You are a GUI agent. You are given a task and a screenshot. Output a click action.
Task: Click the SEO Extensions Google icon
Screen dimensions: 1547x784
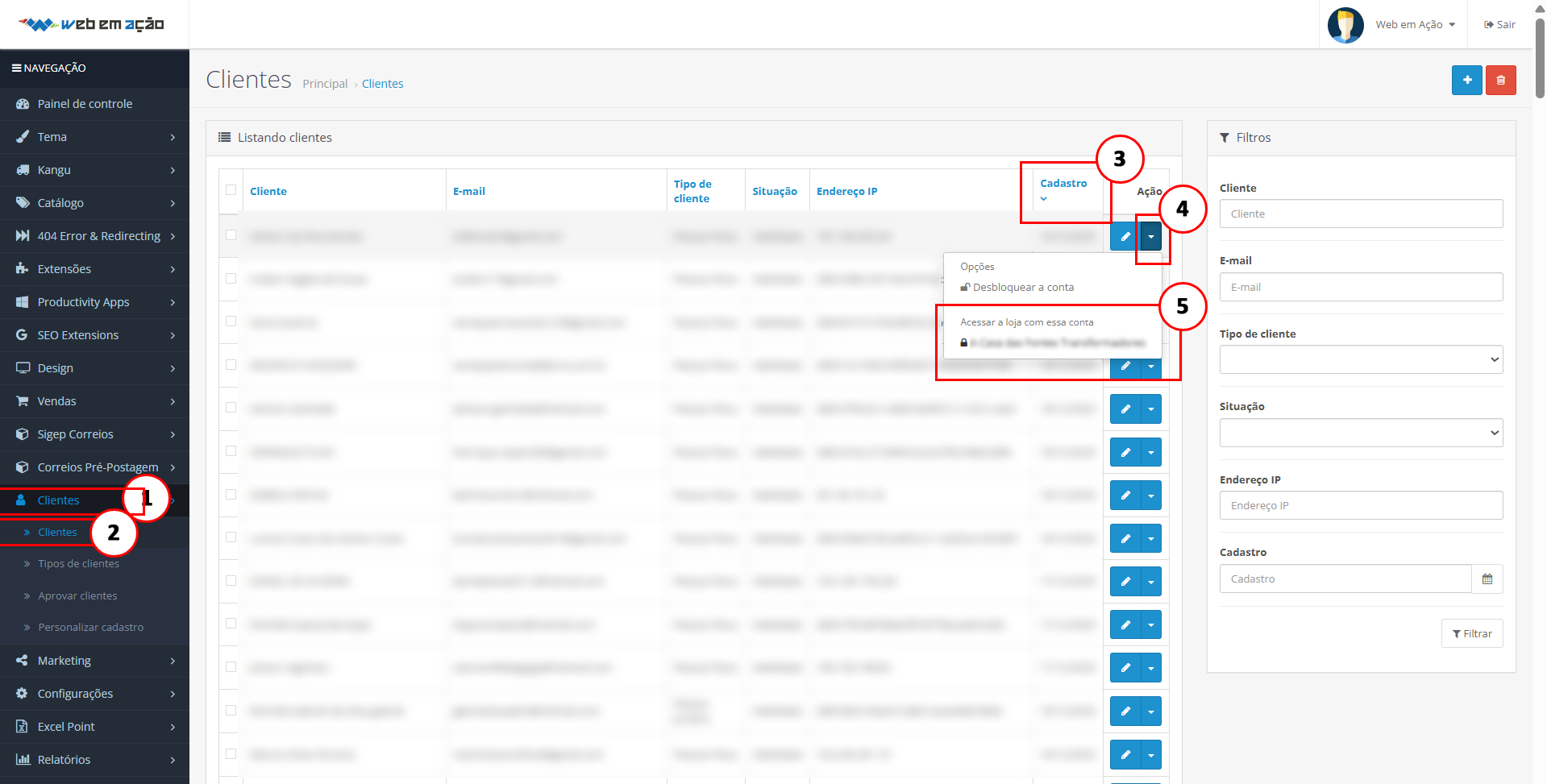[x=23, y=335]
